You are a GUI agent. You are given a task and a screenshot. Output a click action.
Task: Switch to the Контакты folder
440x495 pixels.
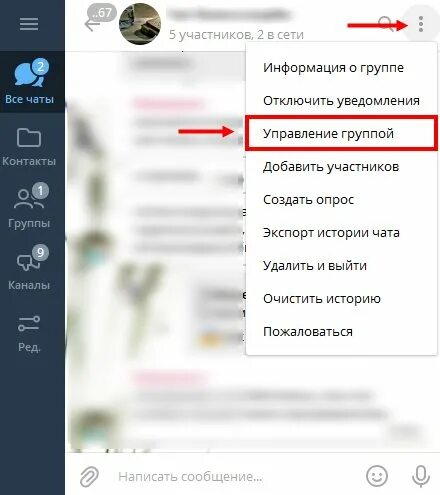coord(29,147)
